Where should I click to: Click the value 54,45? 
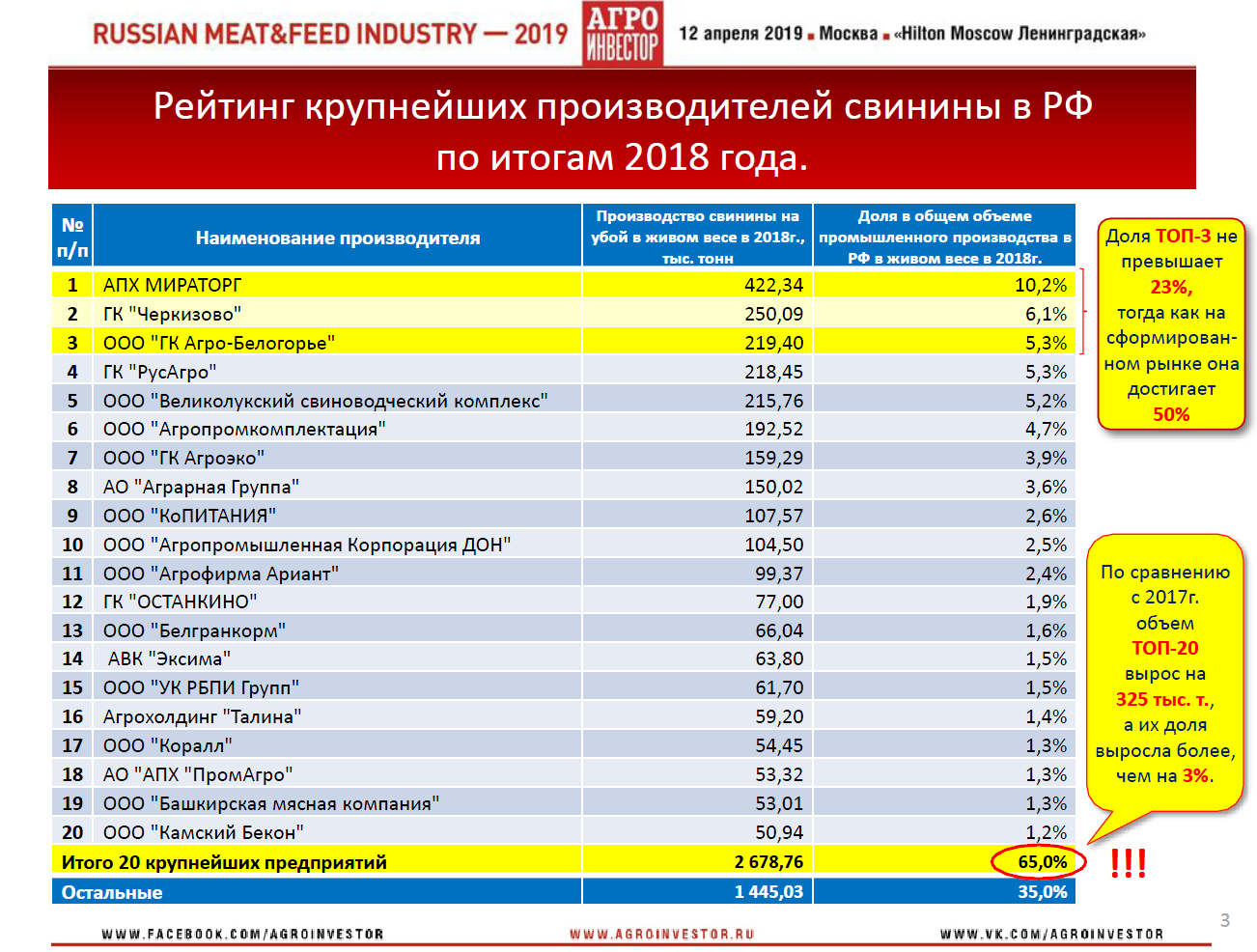(779, 745)
